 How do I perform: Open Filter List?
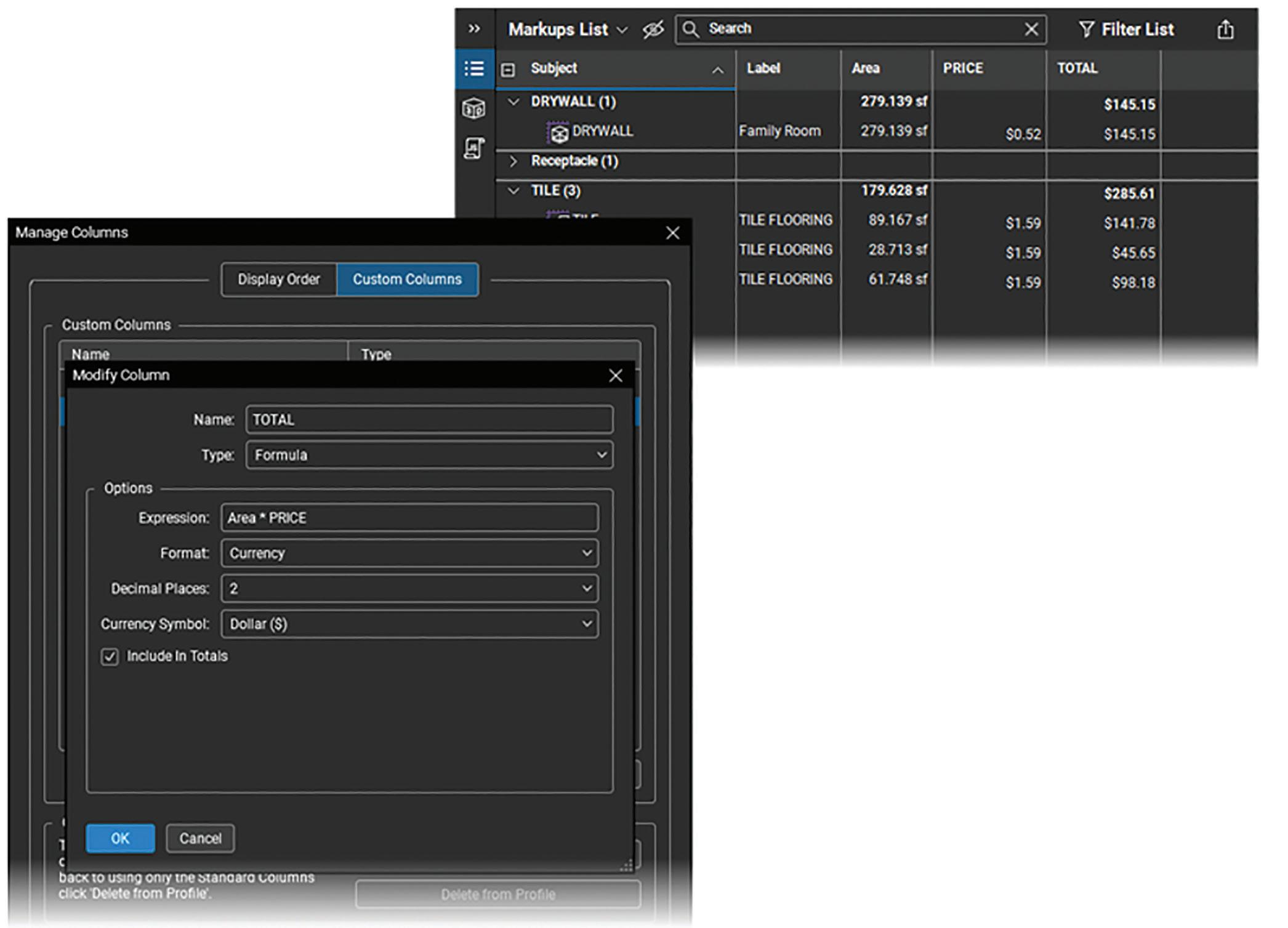(1126, 29)
